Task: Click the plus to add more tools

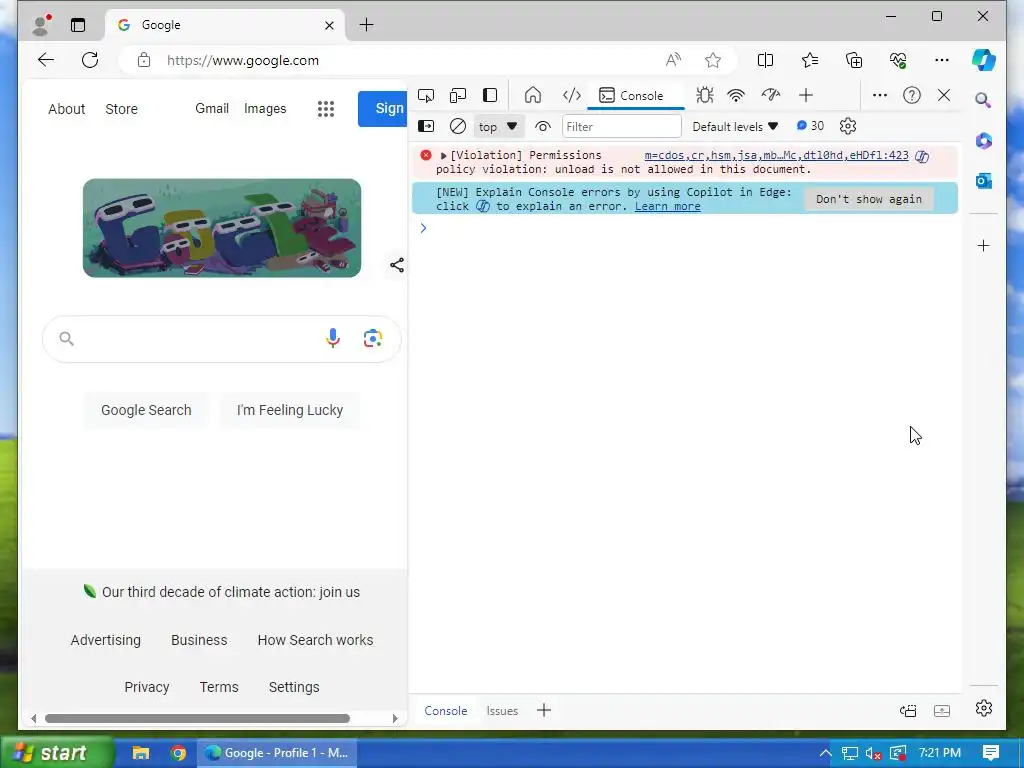Action: point(806,95)
